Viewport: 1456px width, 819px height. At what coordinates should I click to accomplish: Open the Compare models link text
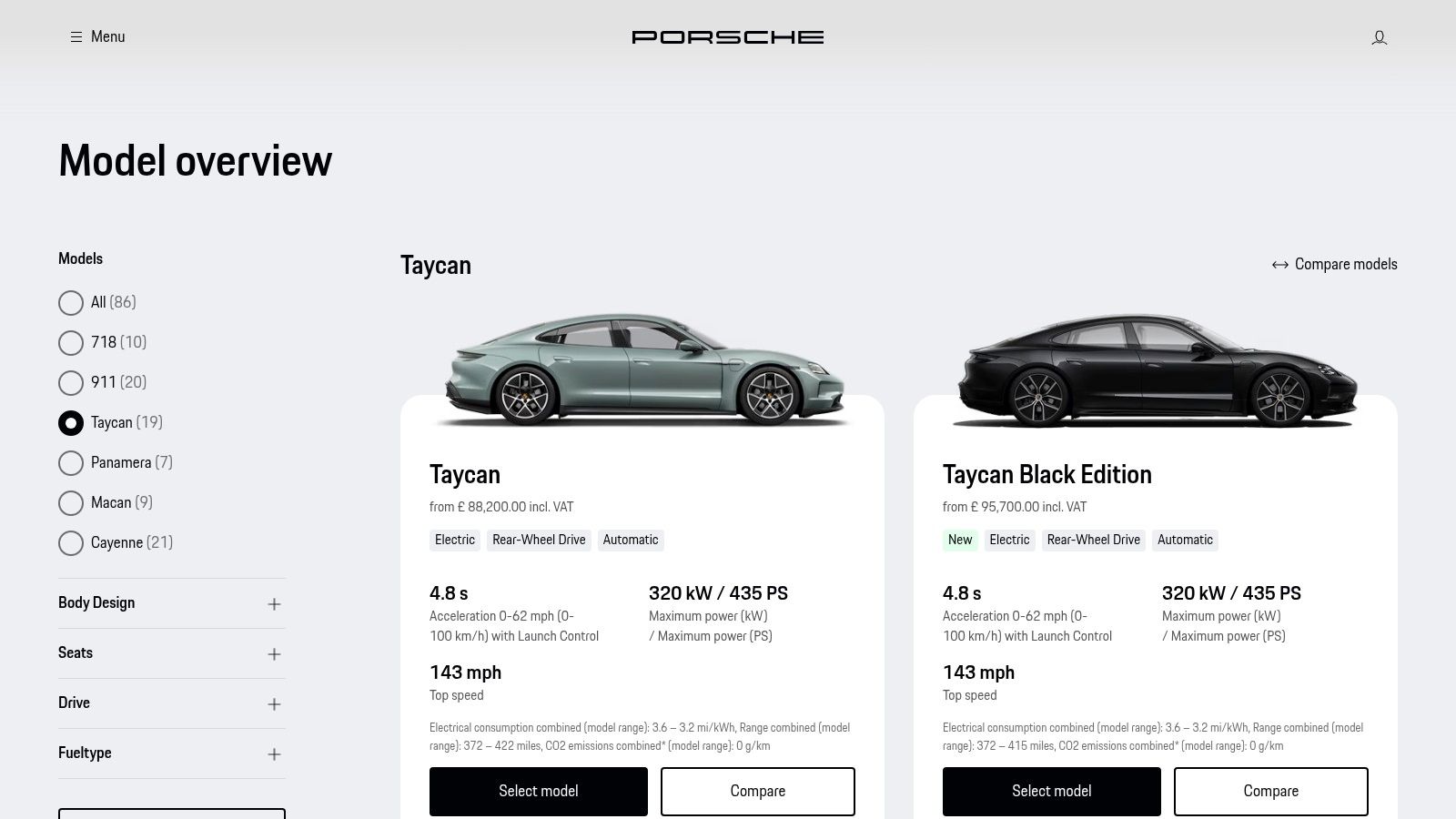tap(1345, 265)
